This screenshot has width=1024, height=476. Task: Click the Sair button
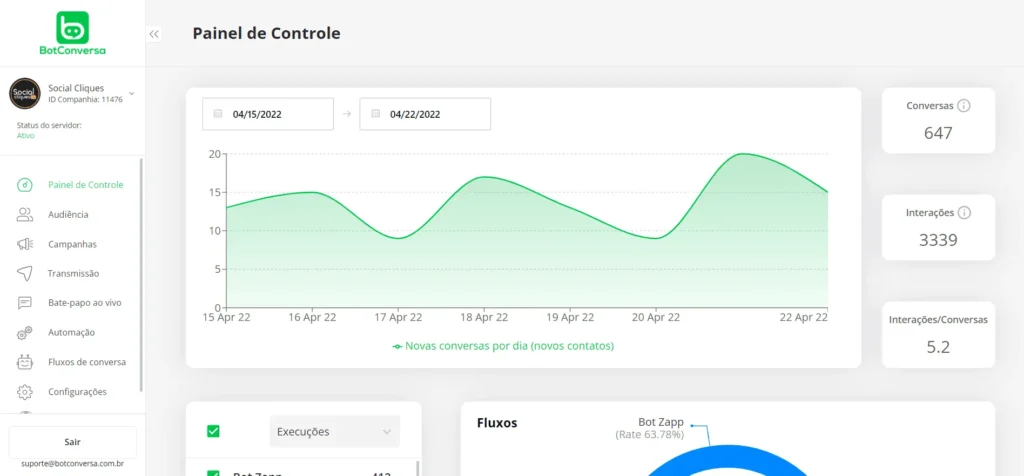72,441
